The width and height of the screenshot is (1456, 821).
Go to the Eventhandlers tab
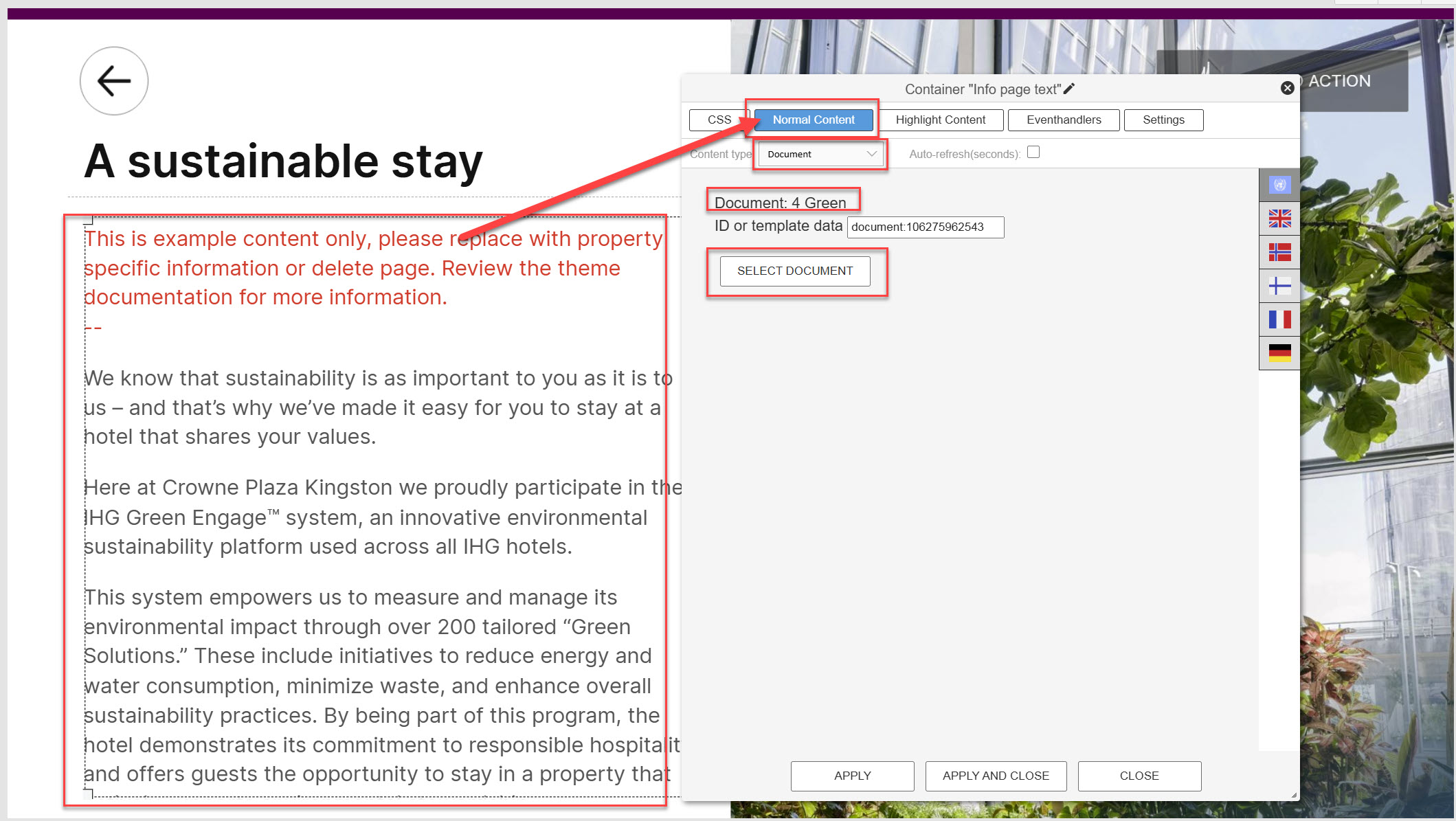coord(1063,120)
